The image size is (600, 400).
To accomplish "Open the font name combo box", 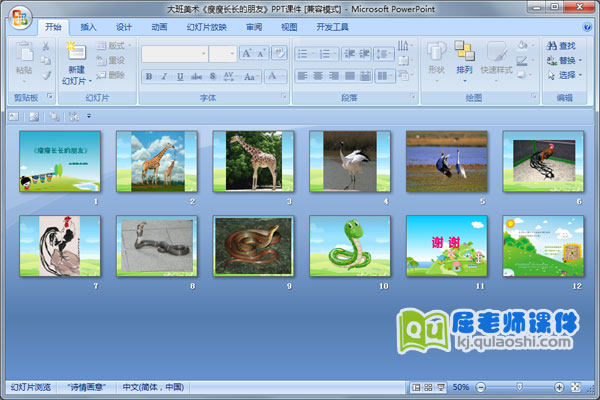I will [x=175, y=53].
